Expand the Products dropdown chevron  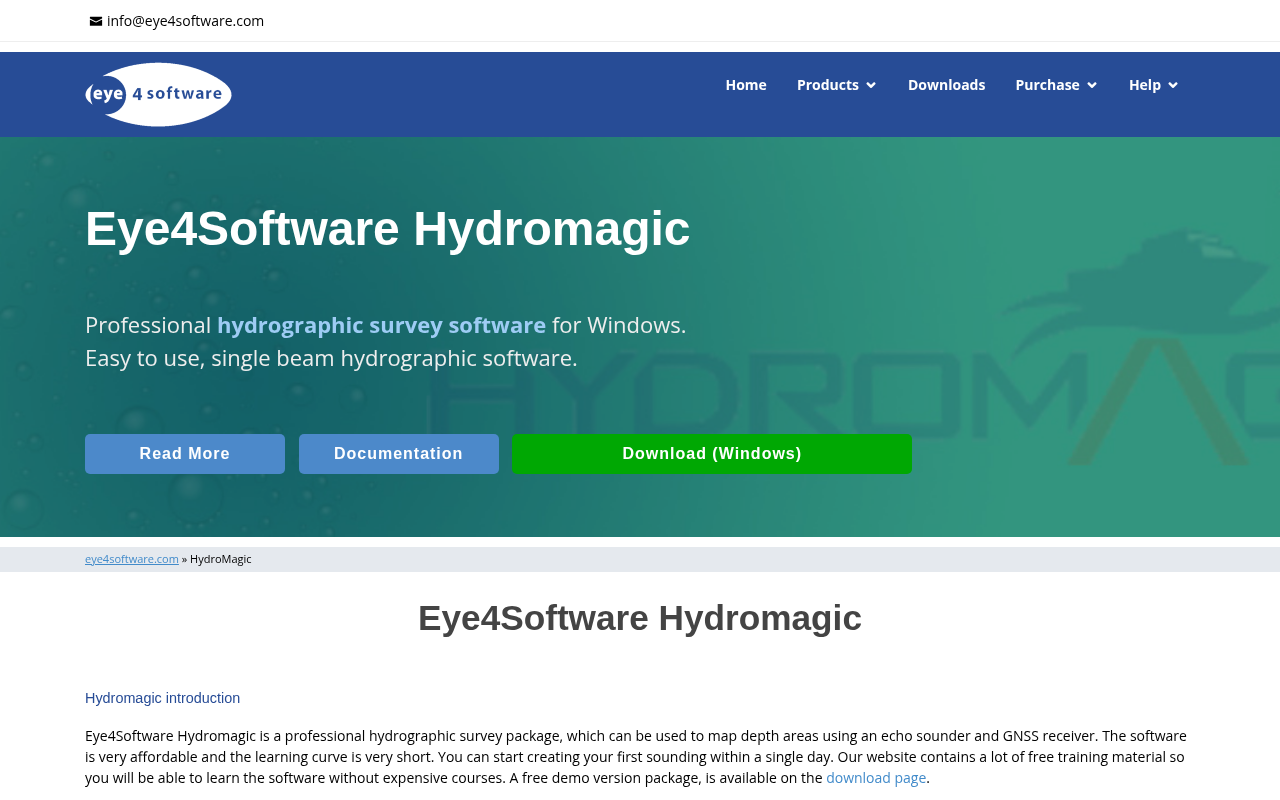(x=871, y=85)
